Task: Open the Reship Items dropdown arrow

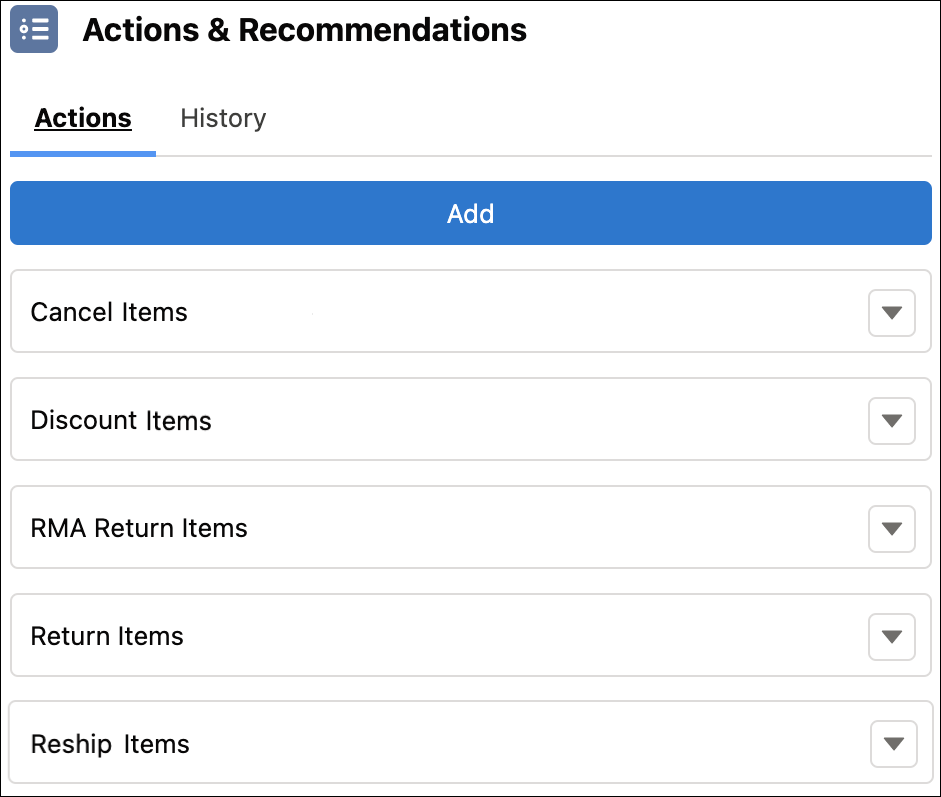Action: [x=894, y=744]
